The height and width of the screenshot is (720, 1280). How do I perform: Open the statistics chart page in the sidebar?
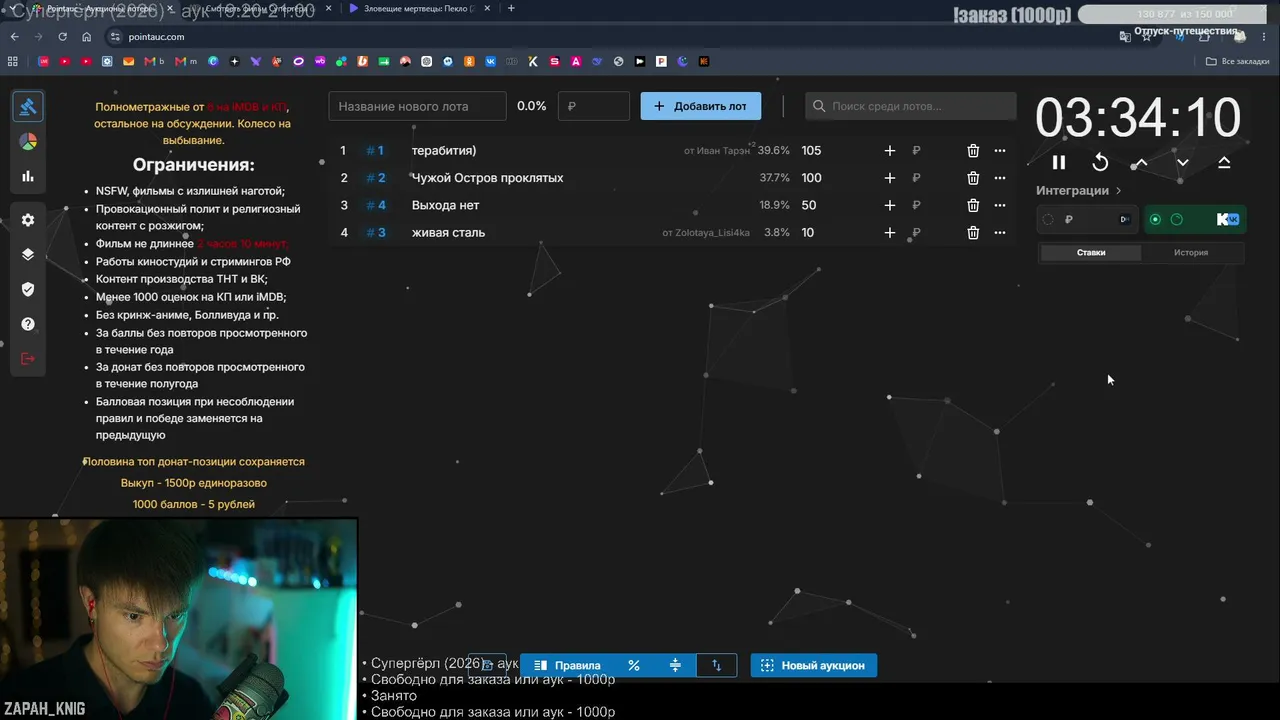point(28,176)
